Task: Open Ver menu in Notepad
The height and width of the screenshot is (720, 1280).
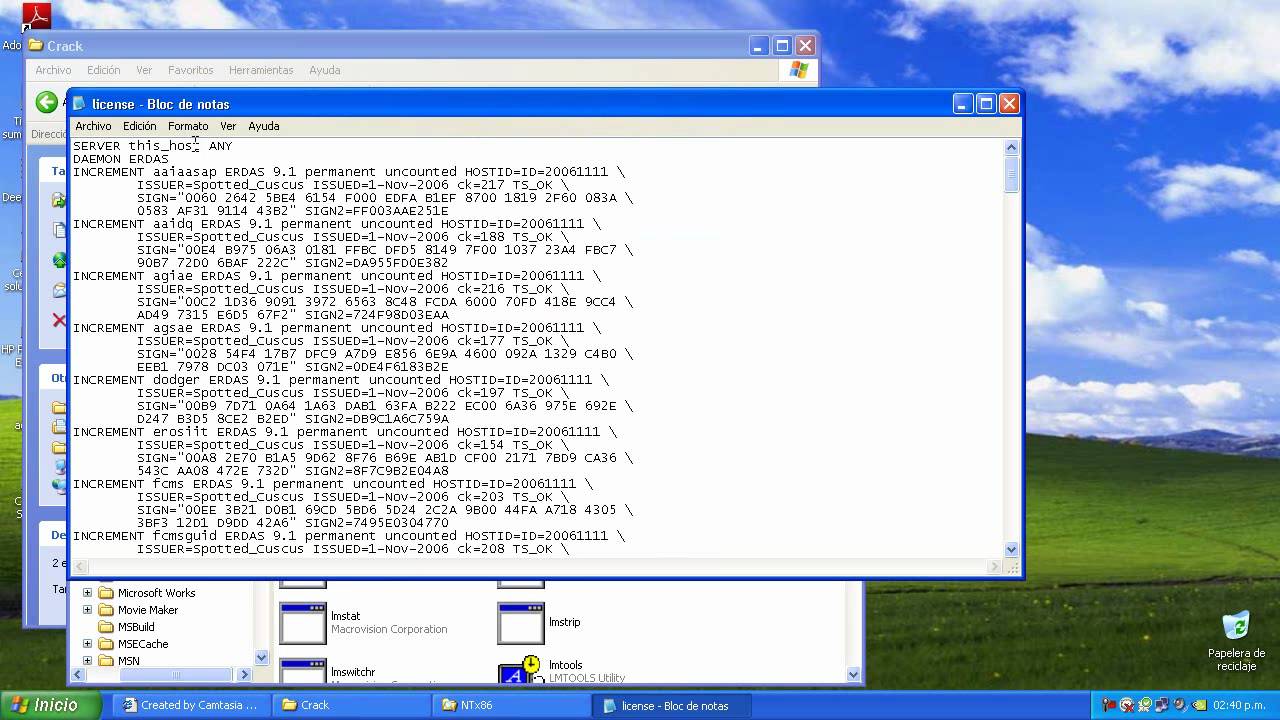Action: (228, 126)
